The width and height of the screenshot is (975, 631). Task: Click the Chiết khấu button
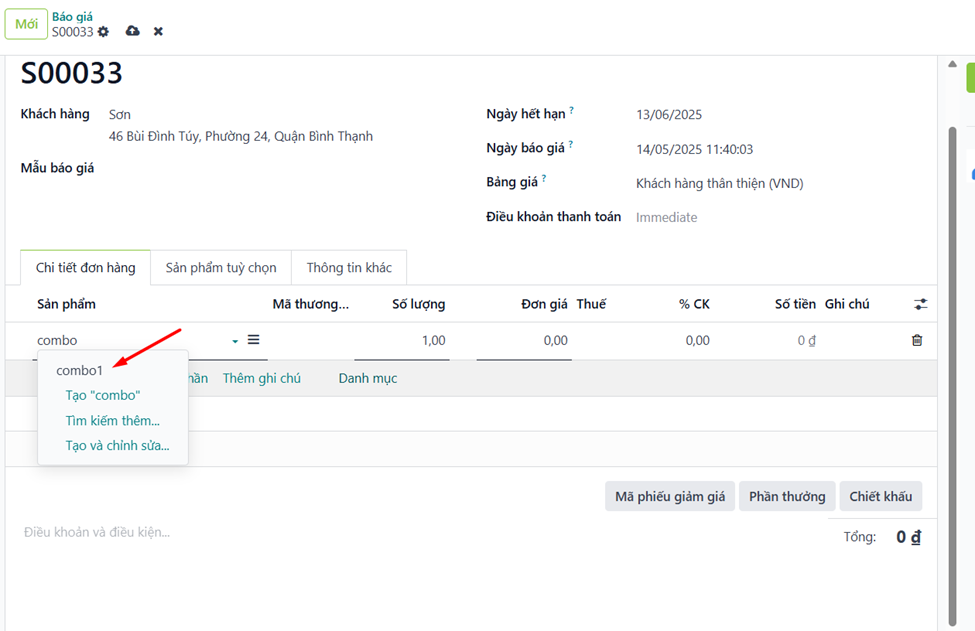click(x=880, y=496)
